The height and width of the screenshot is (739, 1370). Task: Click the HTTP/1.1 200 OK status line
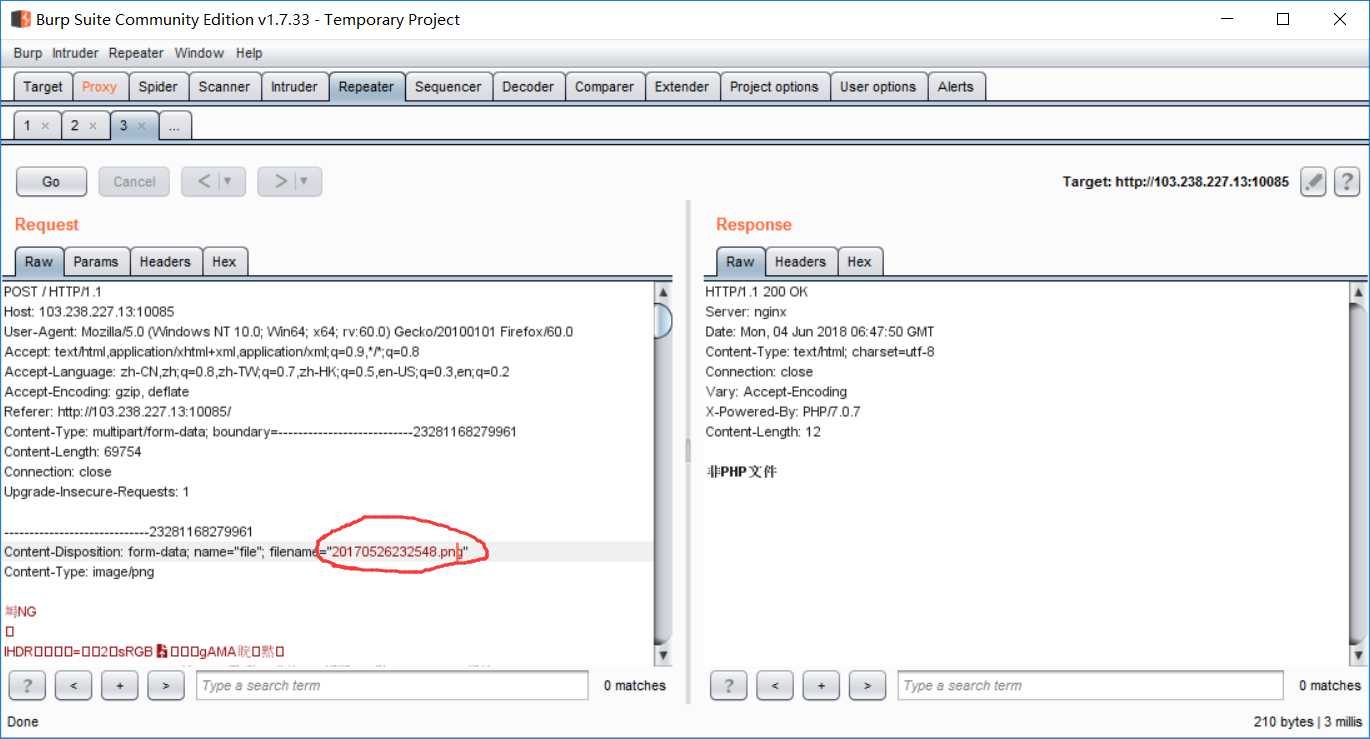(x=756, y=292)
